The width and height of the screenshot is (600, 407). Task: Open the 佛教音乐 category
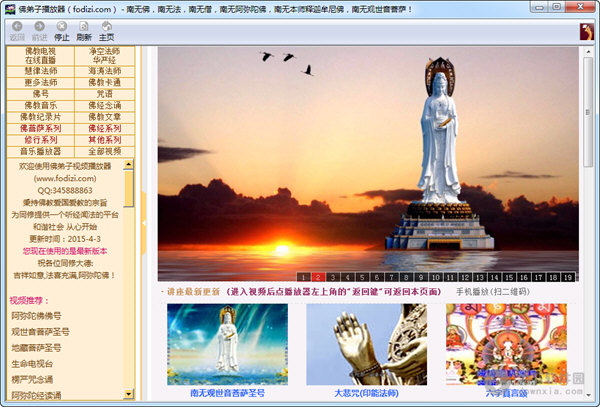tap(41, 106)
